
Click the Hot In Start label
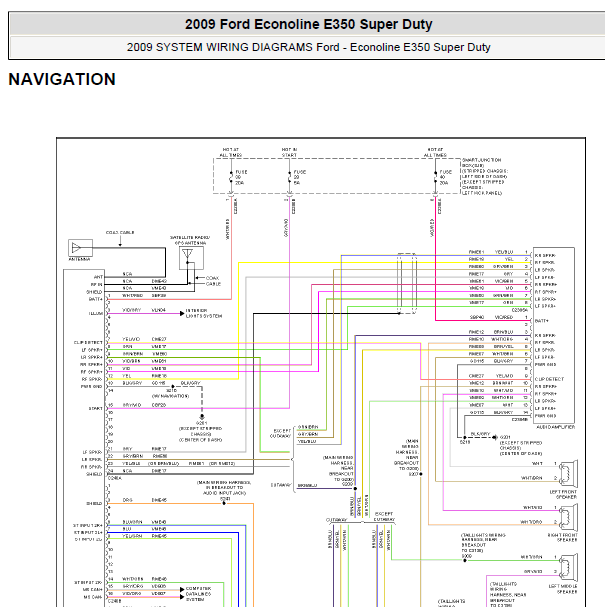(x=289, y=152)
